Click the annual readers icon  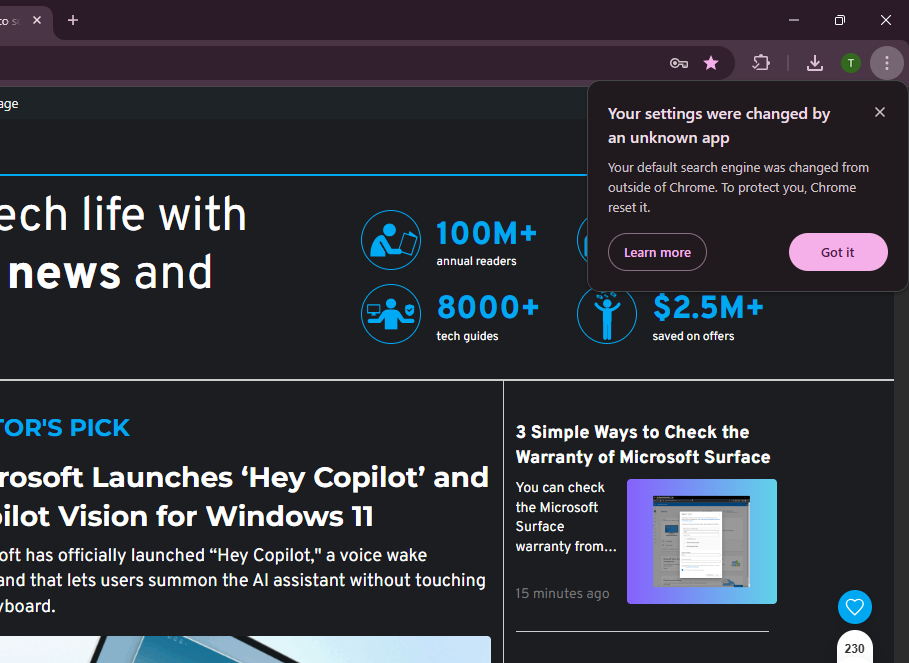point(391,240)
